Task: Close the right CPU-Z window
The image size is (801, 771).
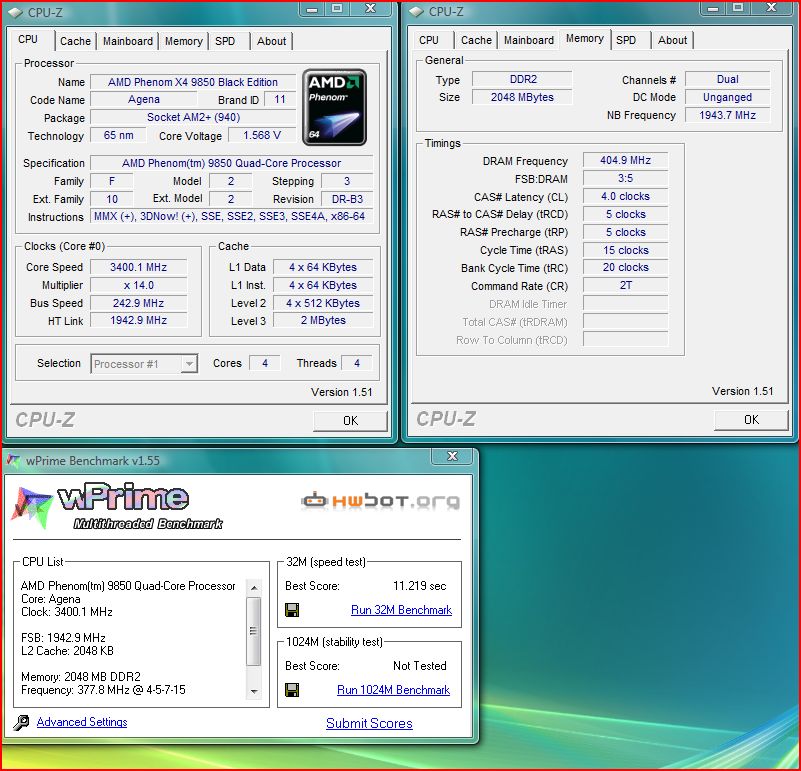Action: pos(772,8)
